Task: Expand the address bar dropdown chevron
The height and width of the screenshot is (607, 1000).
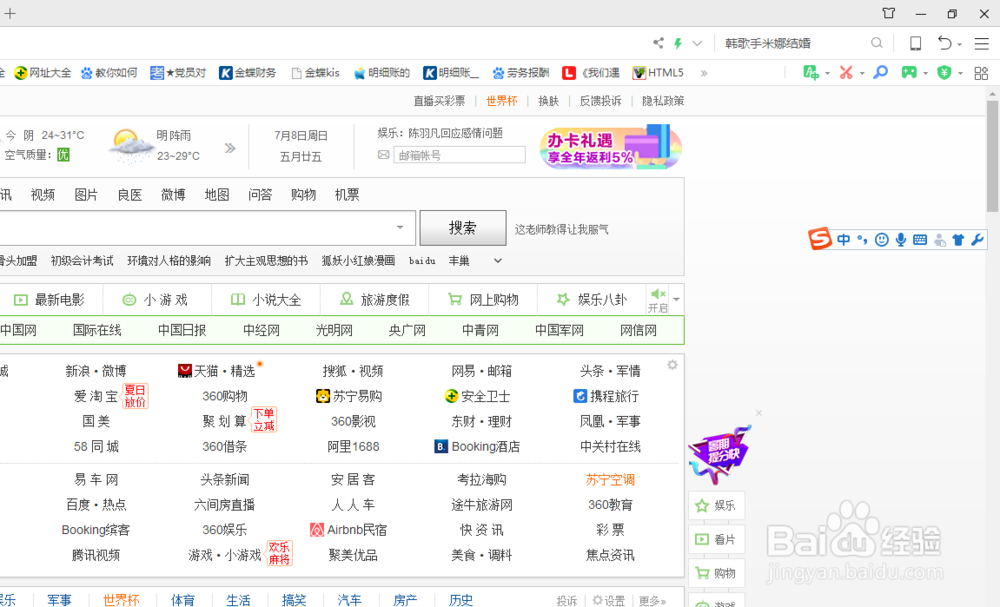Action: 697,43
